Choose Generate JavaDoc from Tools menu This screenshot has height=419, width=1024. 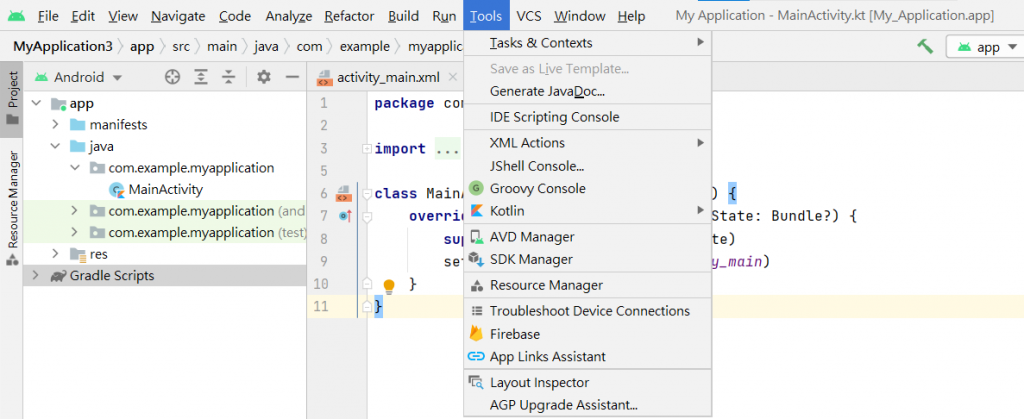click(587, 91)
